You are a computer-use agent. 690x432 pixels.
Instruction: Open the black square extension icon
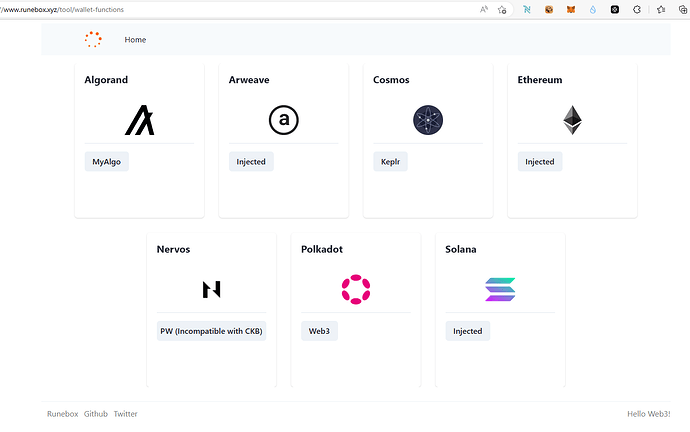[615, 9]
